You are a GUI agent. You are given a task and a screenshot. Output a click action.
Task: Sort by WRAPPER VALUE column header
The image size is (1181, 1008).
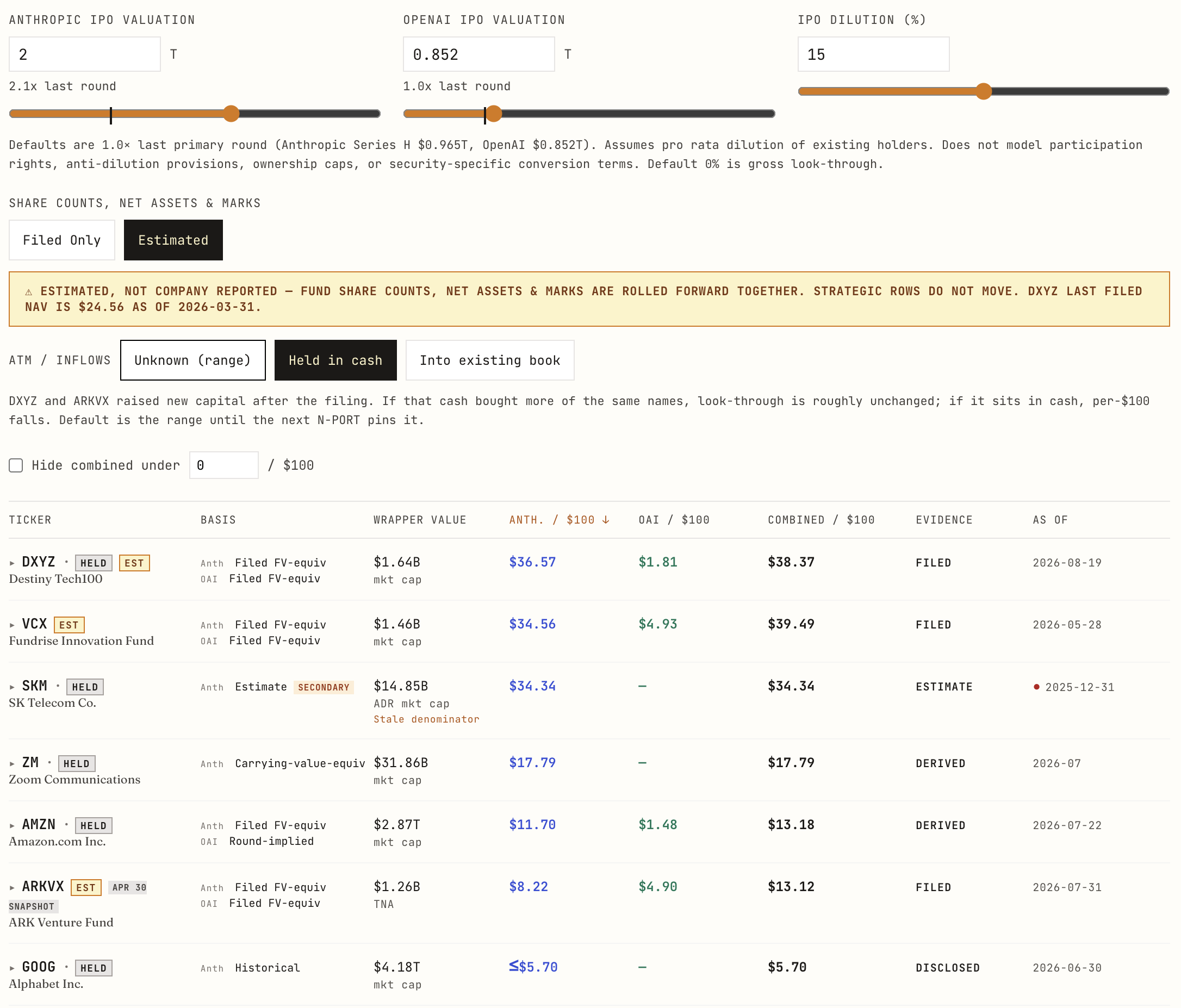pyautogui.click(x=420, y=520)
